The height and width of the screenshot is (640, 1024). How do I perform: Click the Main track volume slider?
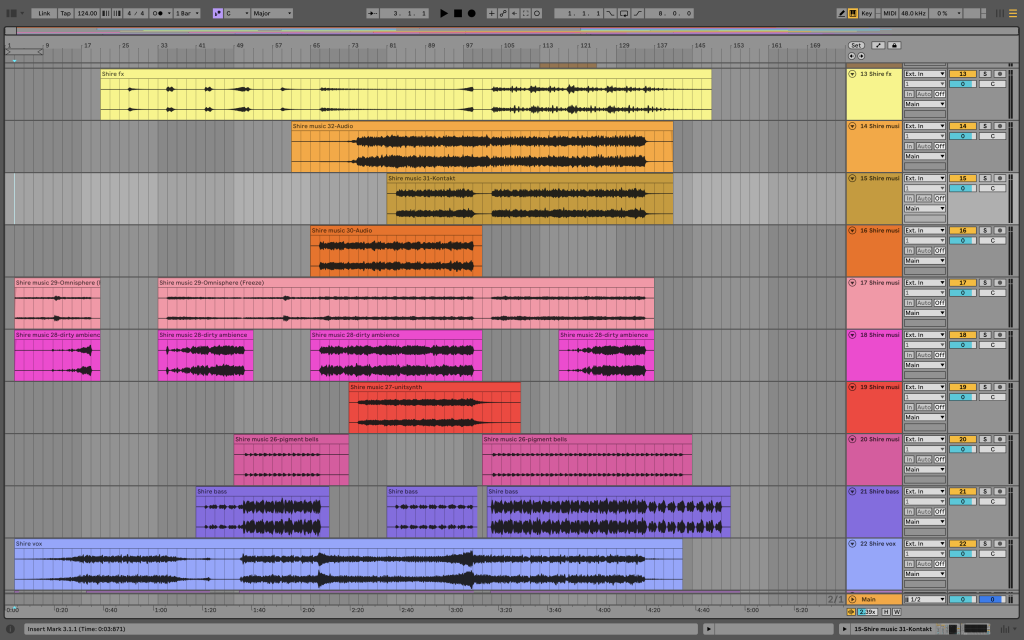coord(962,599)
